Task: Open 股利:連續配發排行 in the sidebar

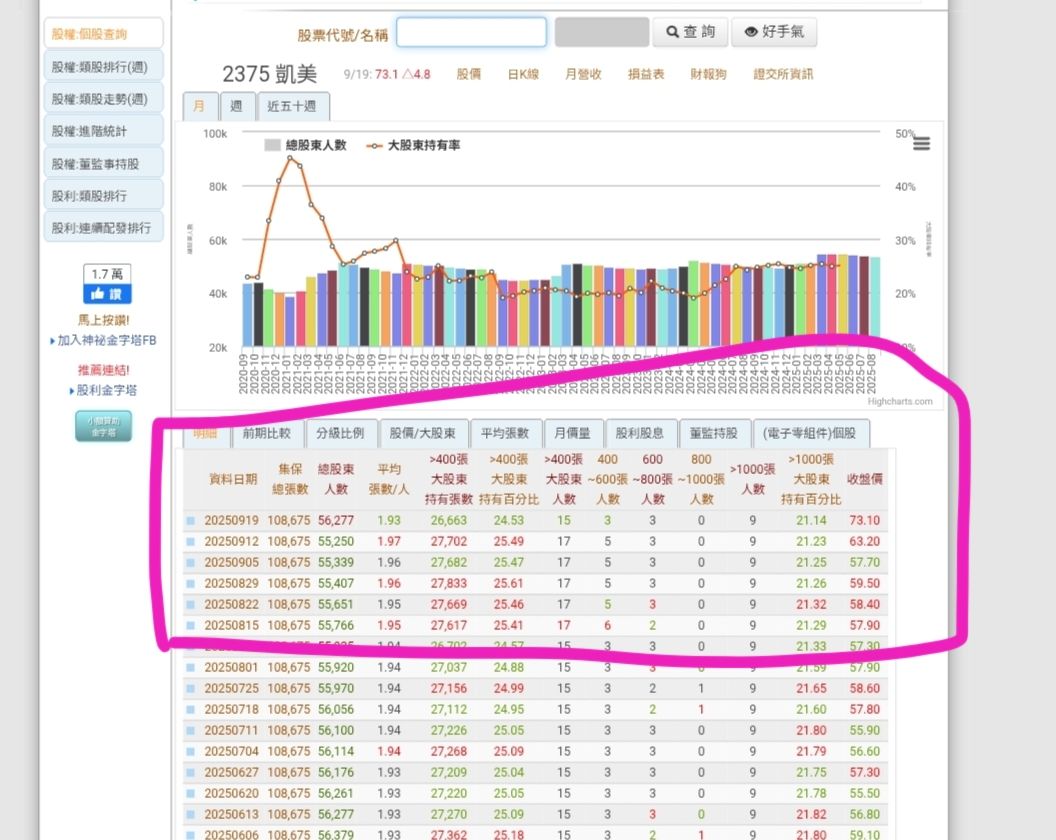Action: [x=103, y=228]
